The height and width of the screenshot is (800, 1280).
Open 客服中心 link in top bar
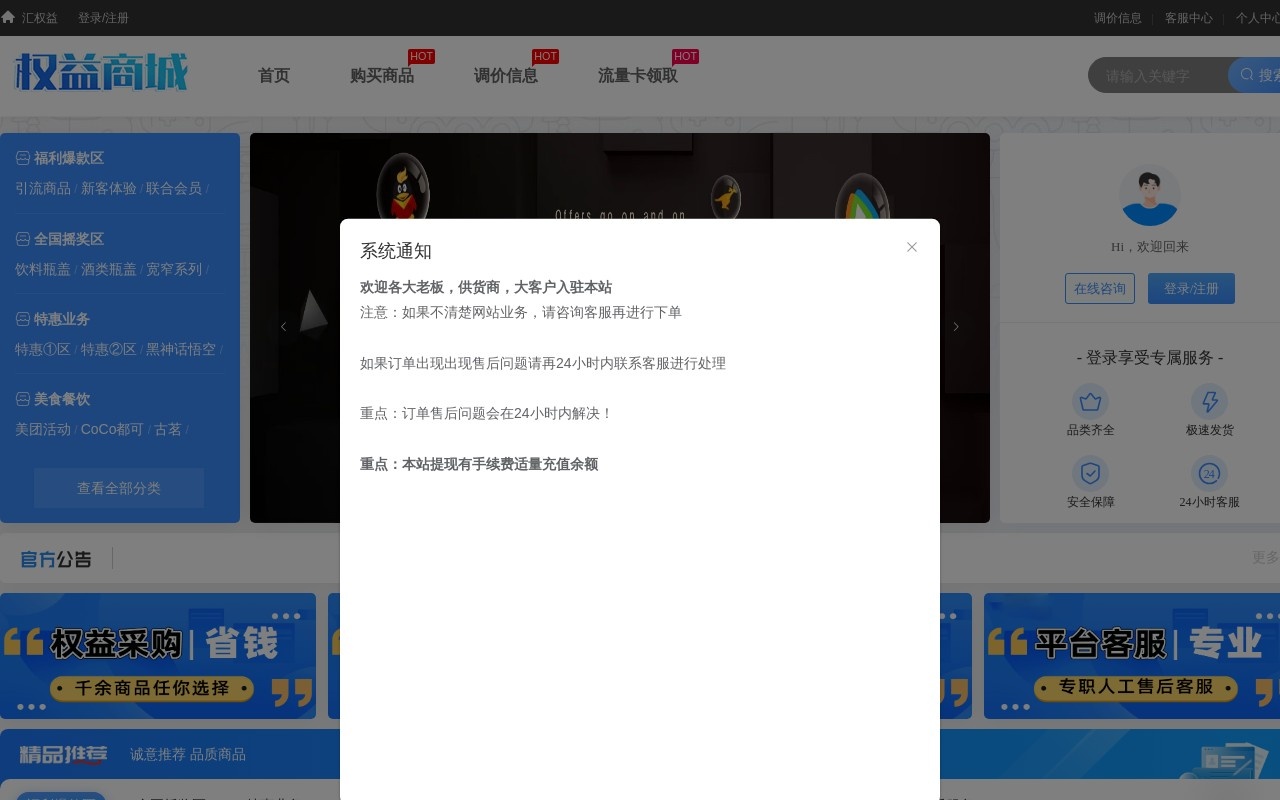tap(1188, 18)
